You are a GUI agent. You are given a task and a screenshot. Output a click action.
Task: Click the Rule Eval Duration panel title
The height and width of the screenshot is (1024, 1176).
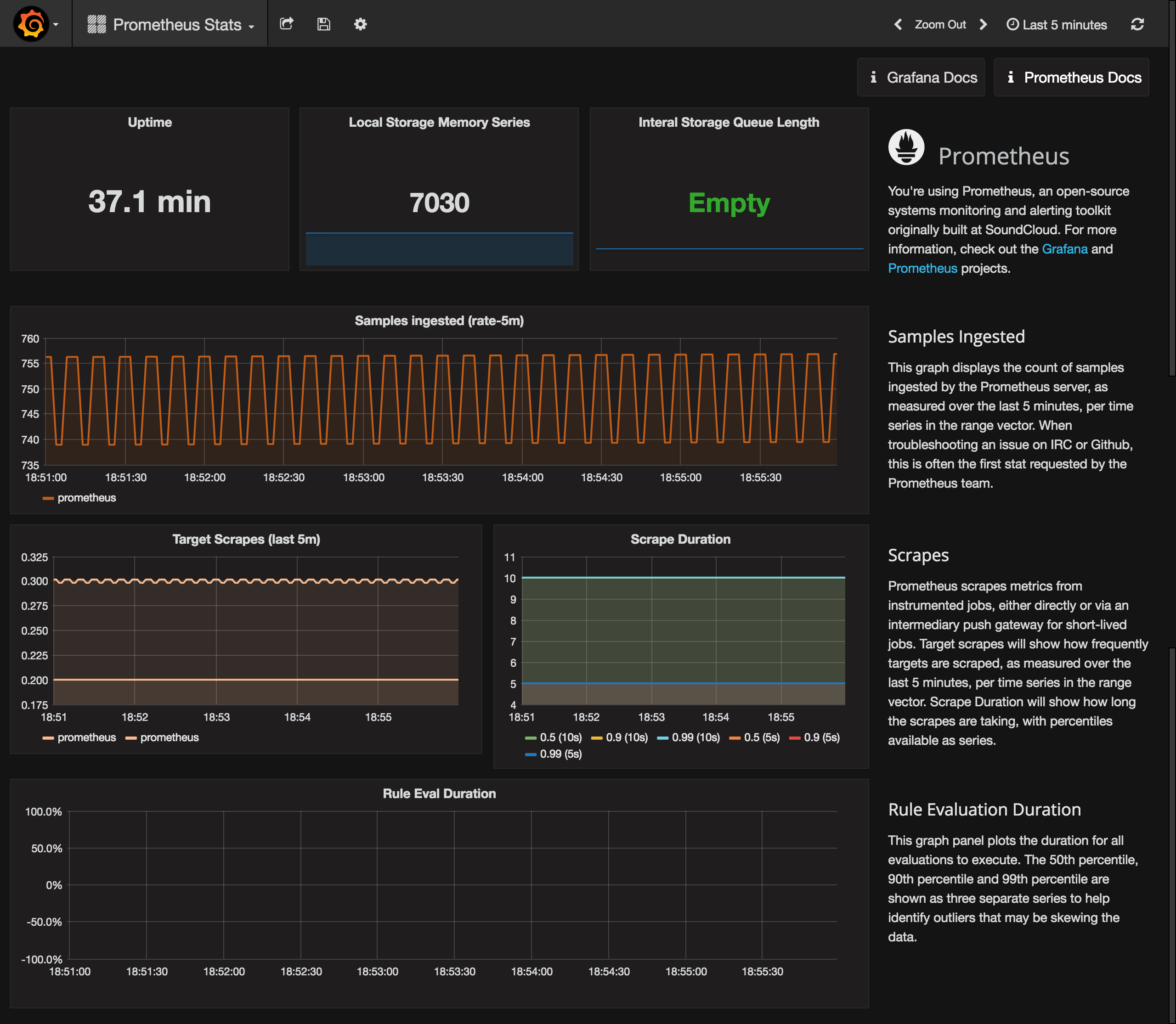click(x=439, y=793)
